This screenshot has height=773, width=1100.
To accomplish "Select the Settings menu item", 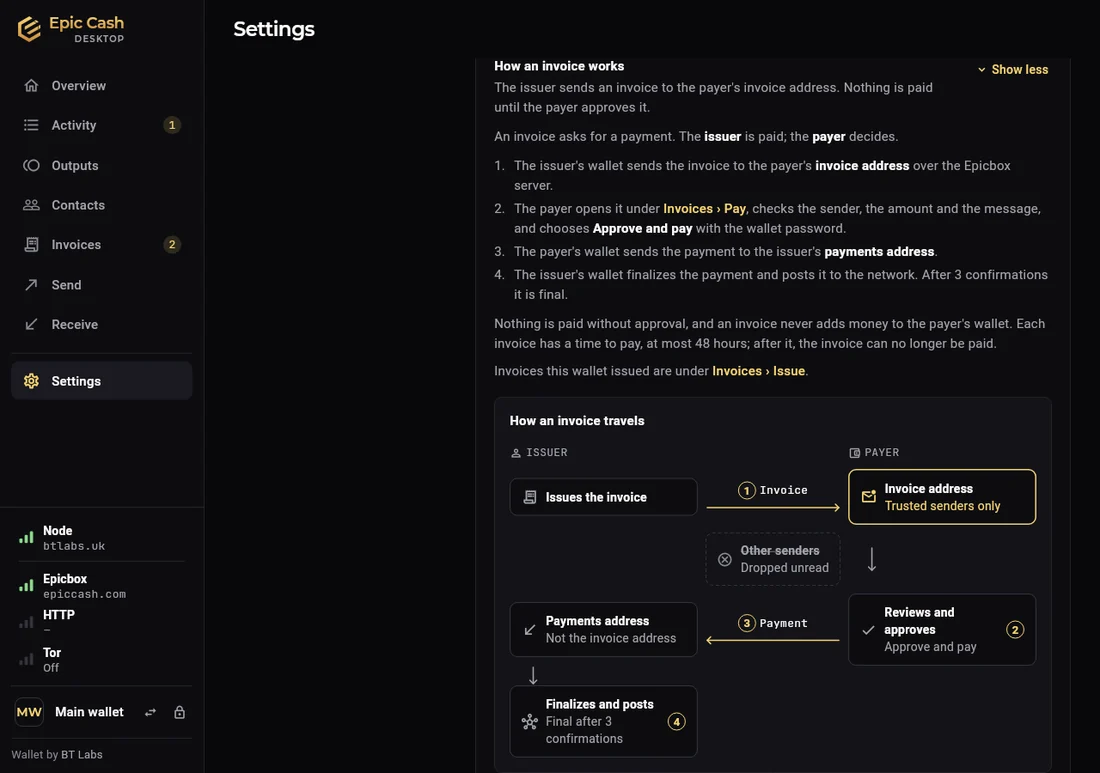I will [x=102, y=381].
